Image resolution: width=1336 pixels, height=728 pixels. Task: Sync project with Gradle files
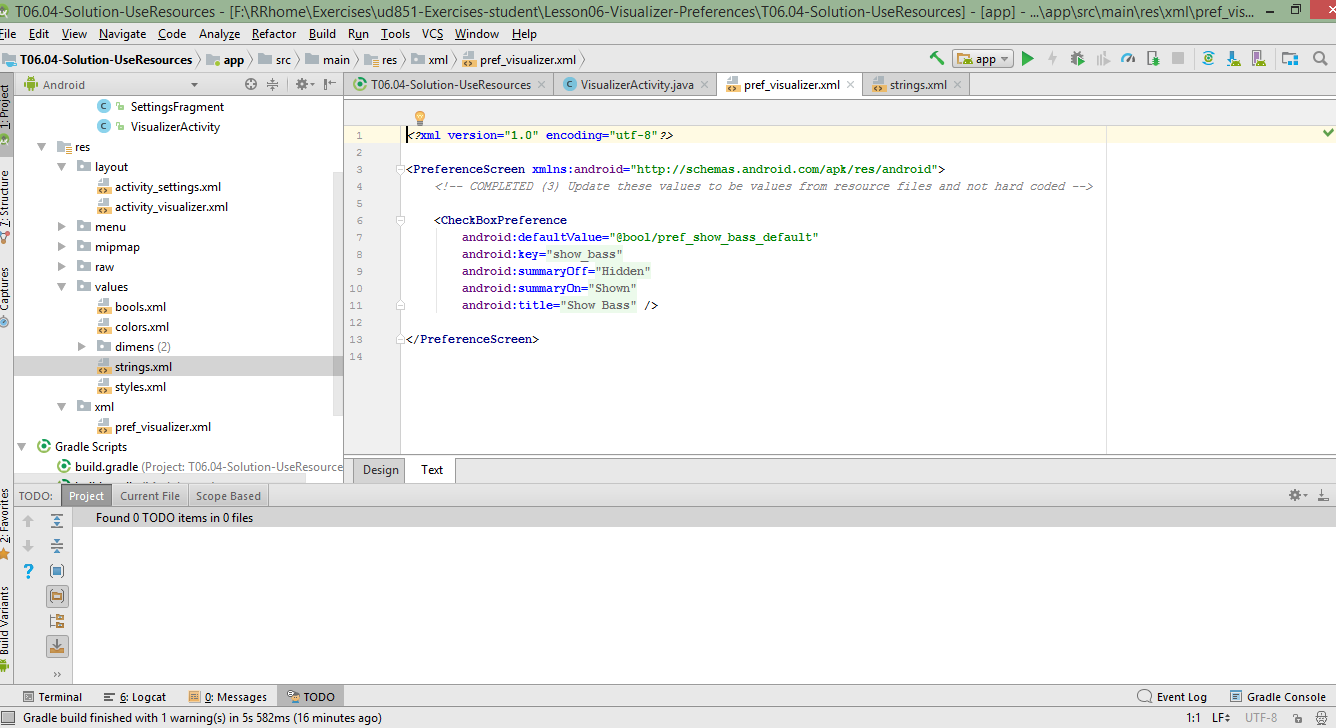[1208, 58]
